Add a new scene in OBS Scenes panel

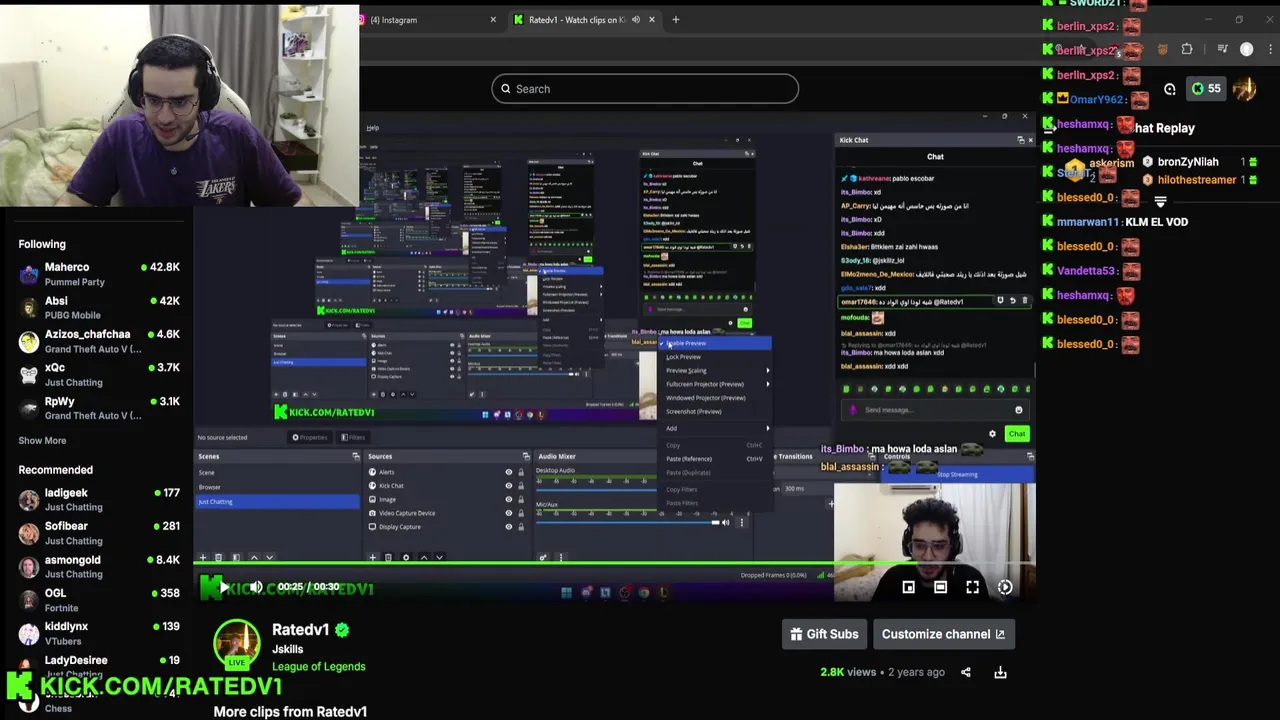click(x=203, y=557)
